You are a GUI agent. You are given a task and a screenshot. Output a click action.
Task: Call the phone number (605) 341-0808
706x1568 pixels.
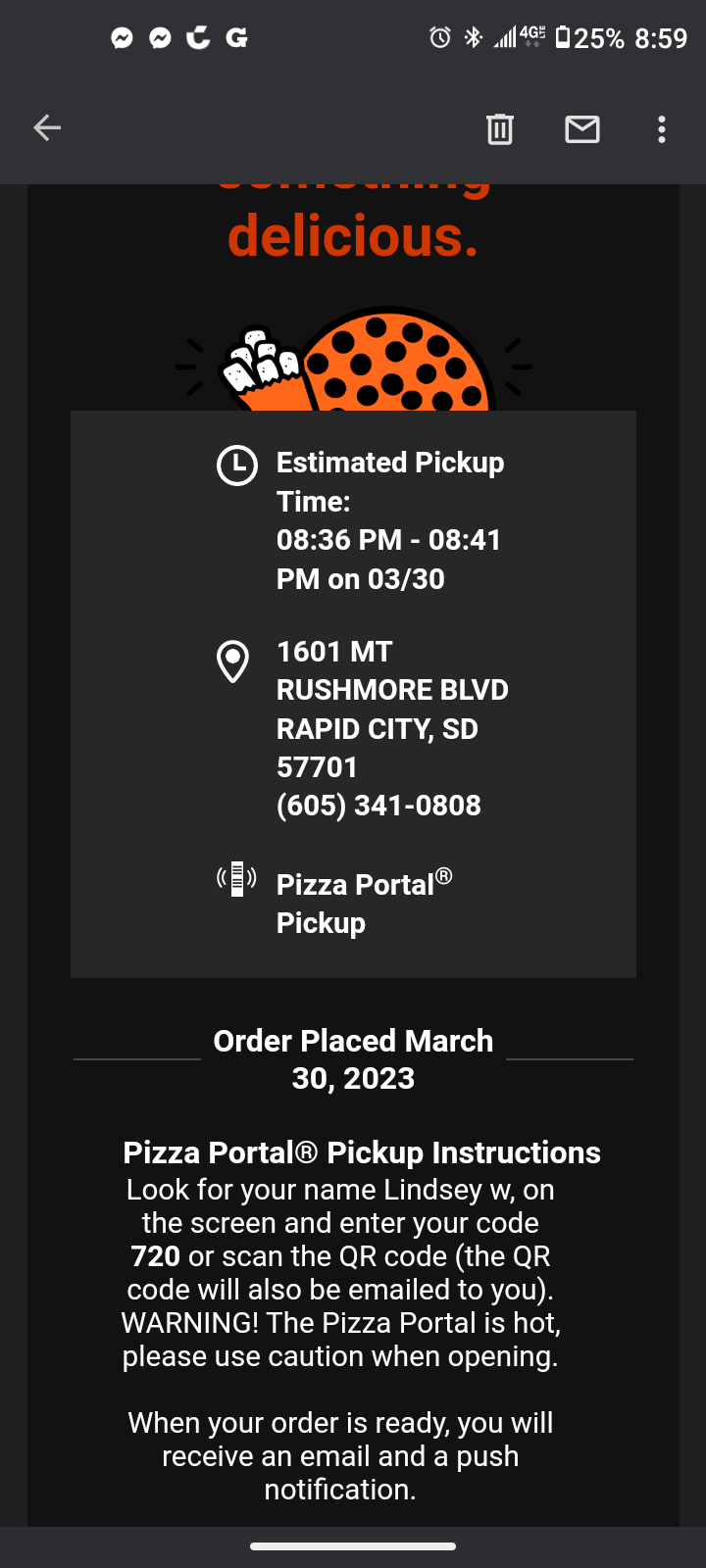point(378,806)
